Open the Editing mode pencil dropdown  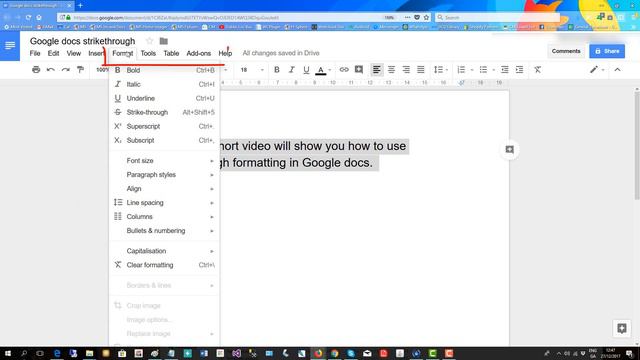coord(597,70)
